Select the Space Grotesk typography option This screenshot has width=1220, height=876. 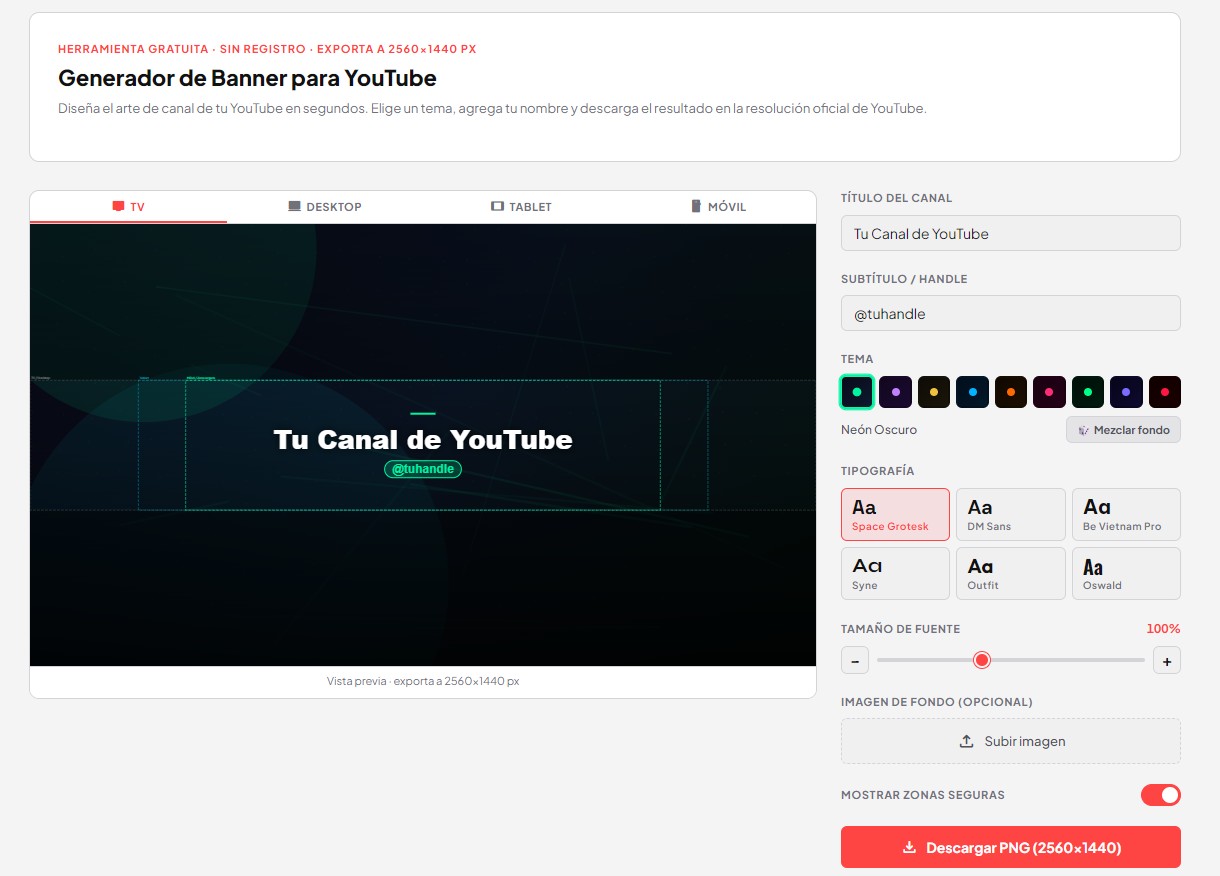pyautogui.click(x=895, y=514)
